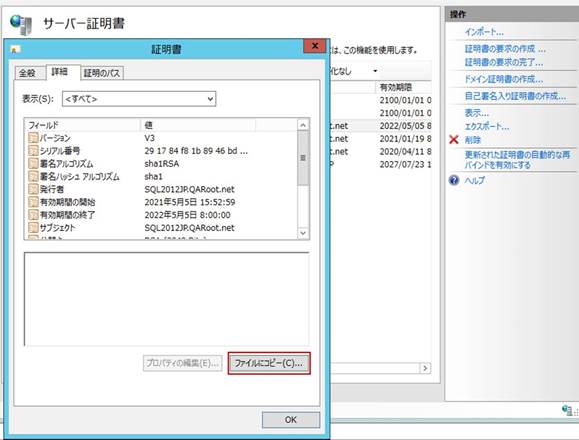Click field list scroll down arrow
This screenshot has height=440, width=579.
[303, 233]
